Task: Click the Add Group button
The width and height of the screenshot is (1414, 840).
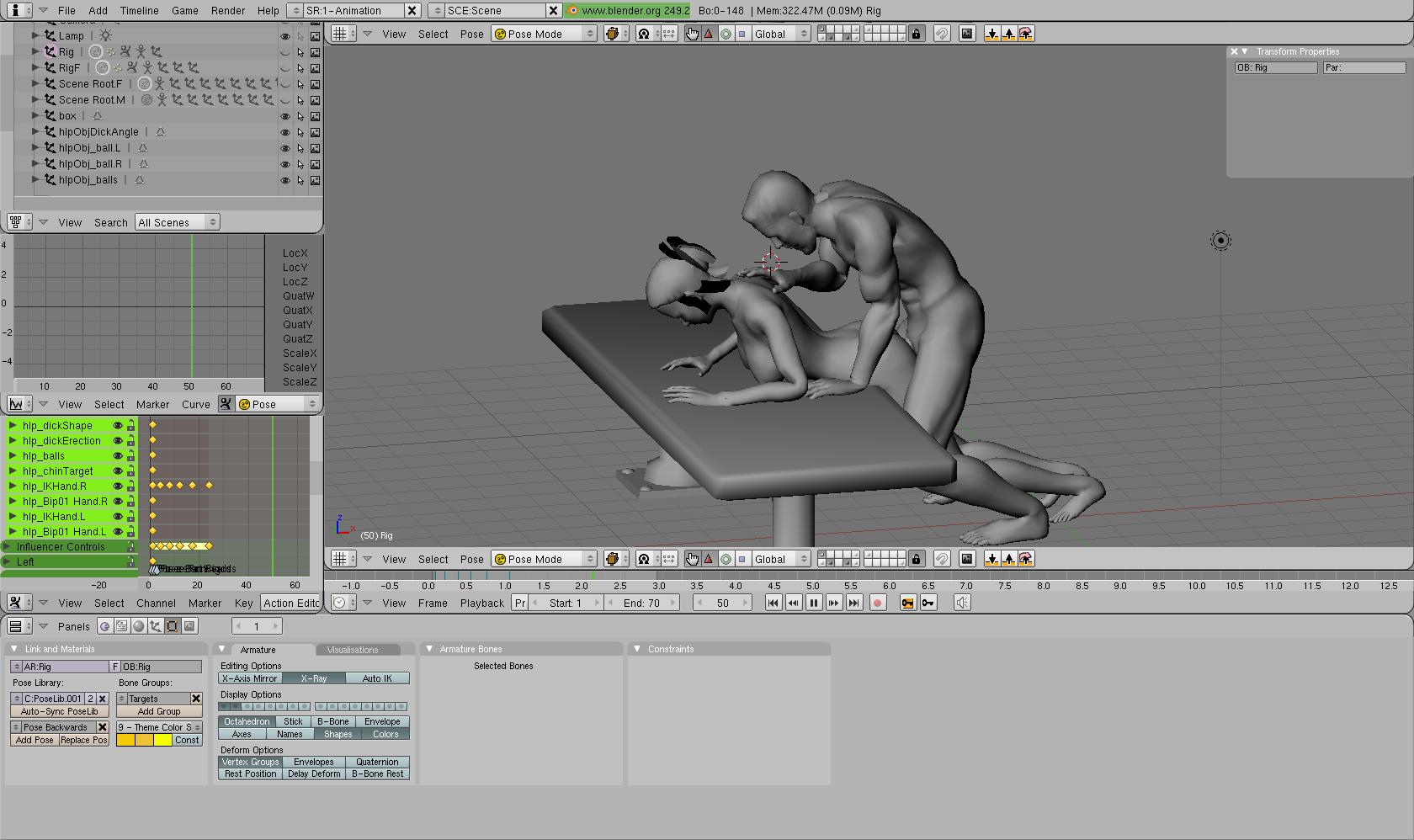Action: click(158, 711)
